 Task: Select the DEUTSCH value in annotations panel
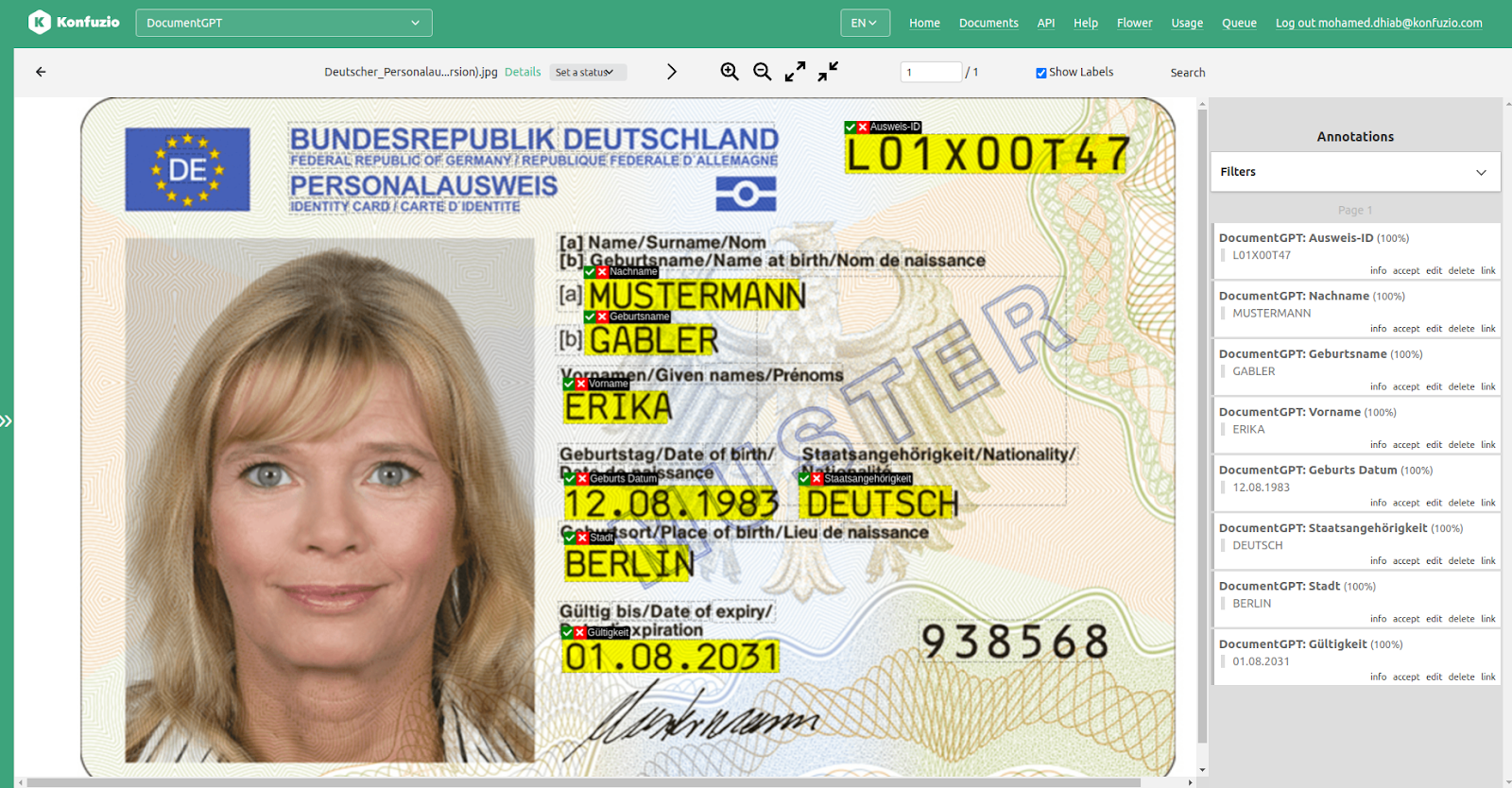[1258, 545]
